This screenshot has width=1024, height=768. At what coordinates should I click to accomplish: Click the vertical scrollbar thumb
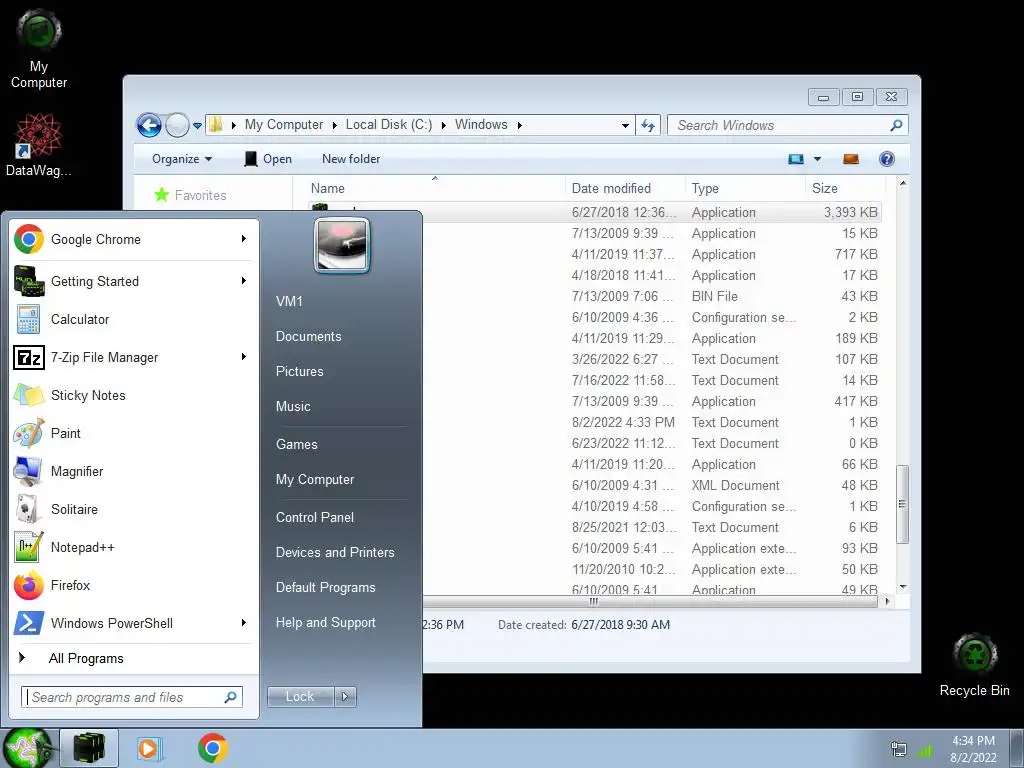click(903, 504)
